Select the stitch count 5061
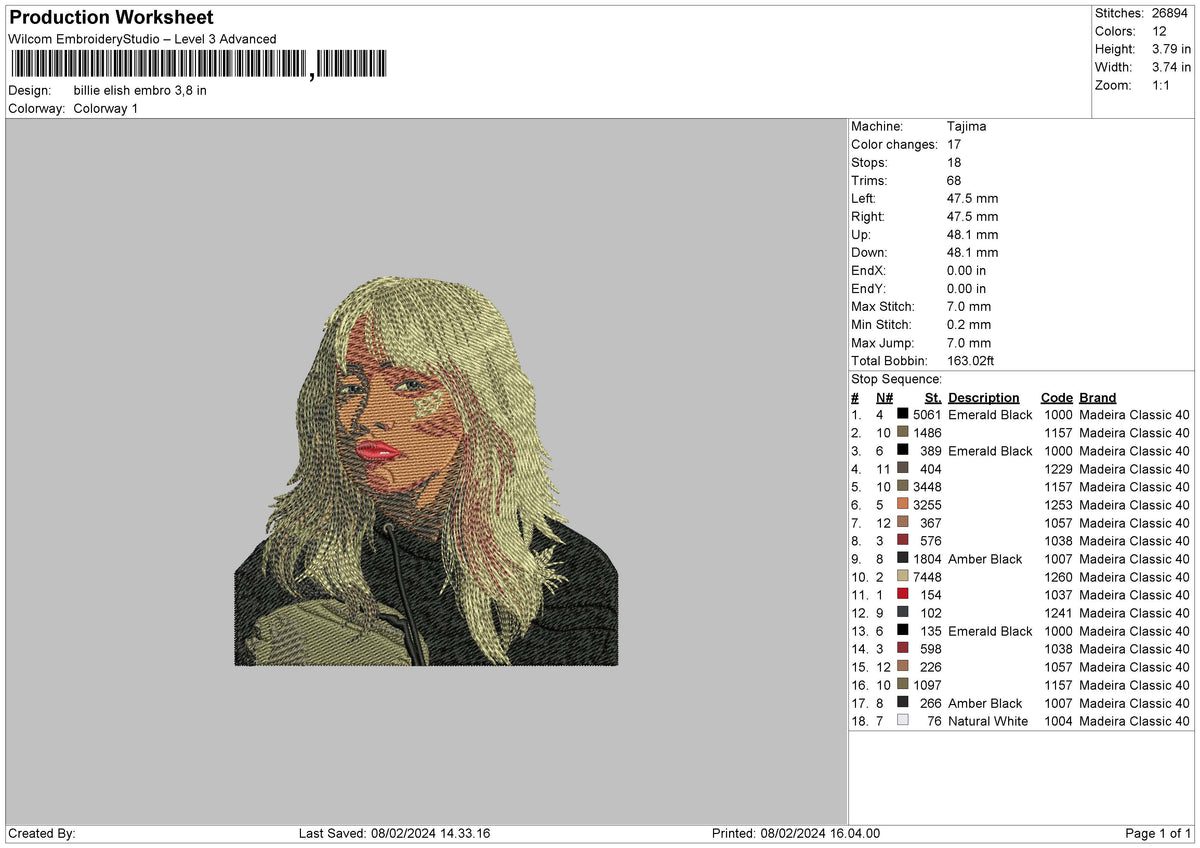1200x848 pixels. [928, 414]
